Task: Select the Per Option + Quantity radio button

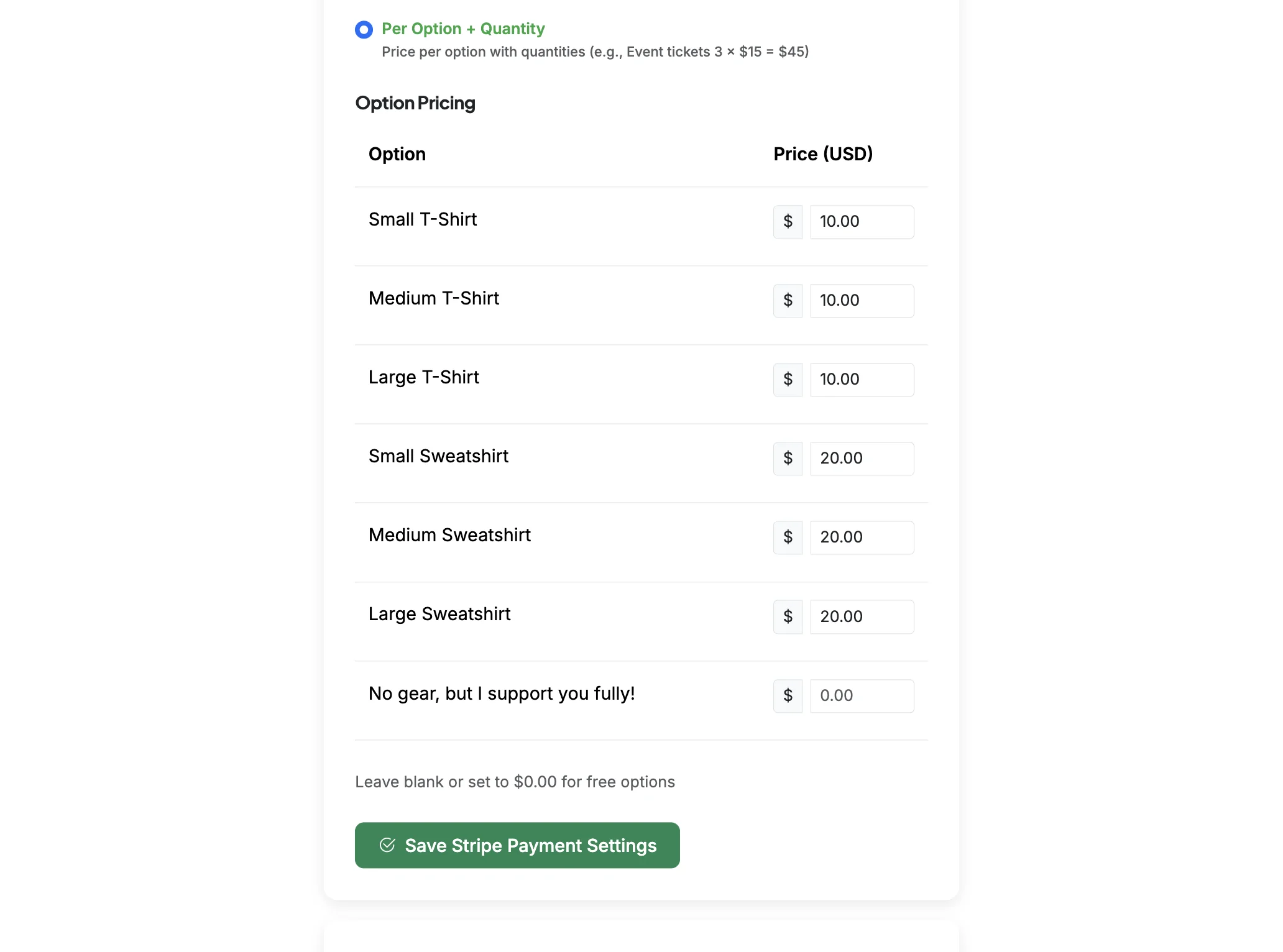Action: [x=363, y=29]
